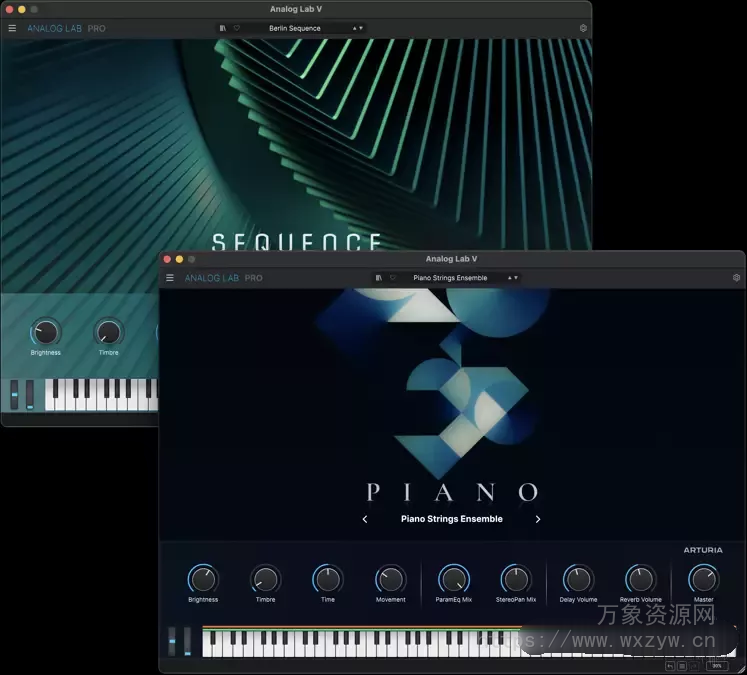Click pitch bend wheel in front window
The image size is (747, 675).
pyautogui.click(x=172, y=642)
